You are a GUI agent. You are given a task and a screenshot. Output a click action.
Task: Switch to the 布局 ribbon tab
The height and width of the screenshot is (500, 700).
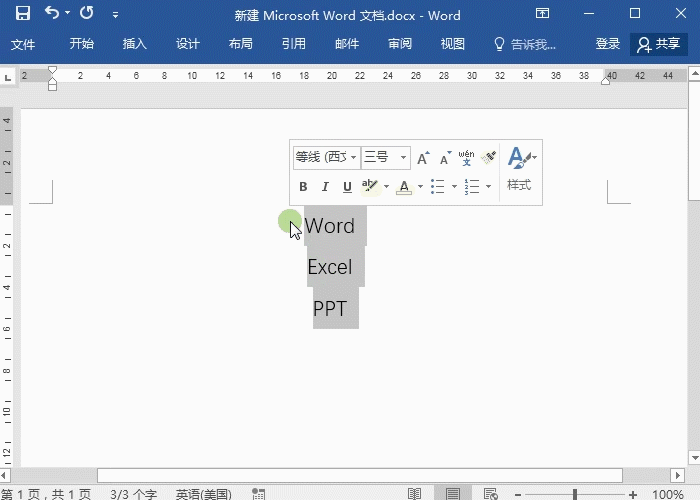click(x=241, y=44)
